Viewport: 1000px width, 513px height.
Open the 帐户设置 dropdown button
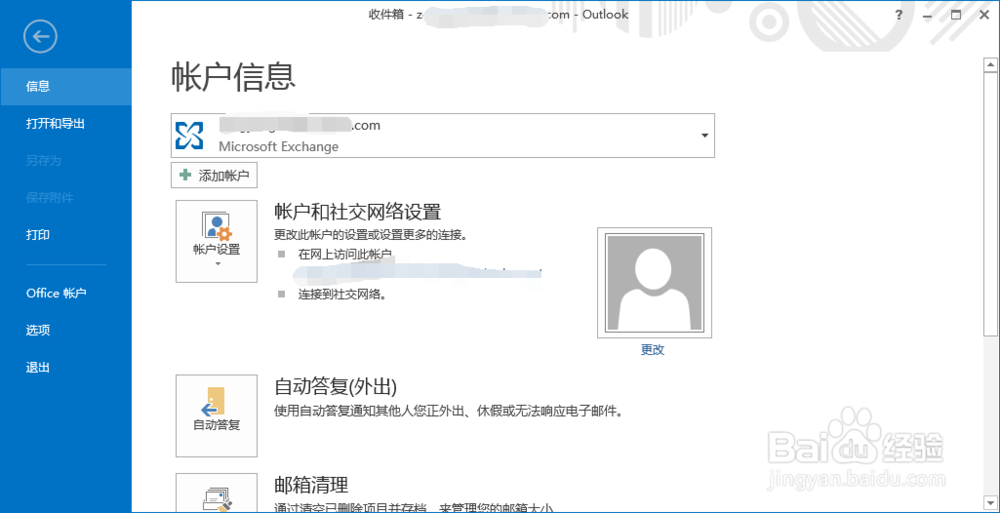point(217,241)
